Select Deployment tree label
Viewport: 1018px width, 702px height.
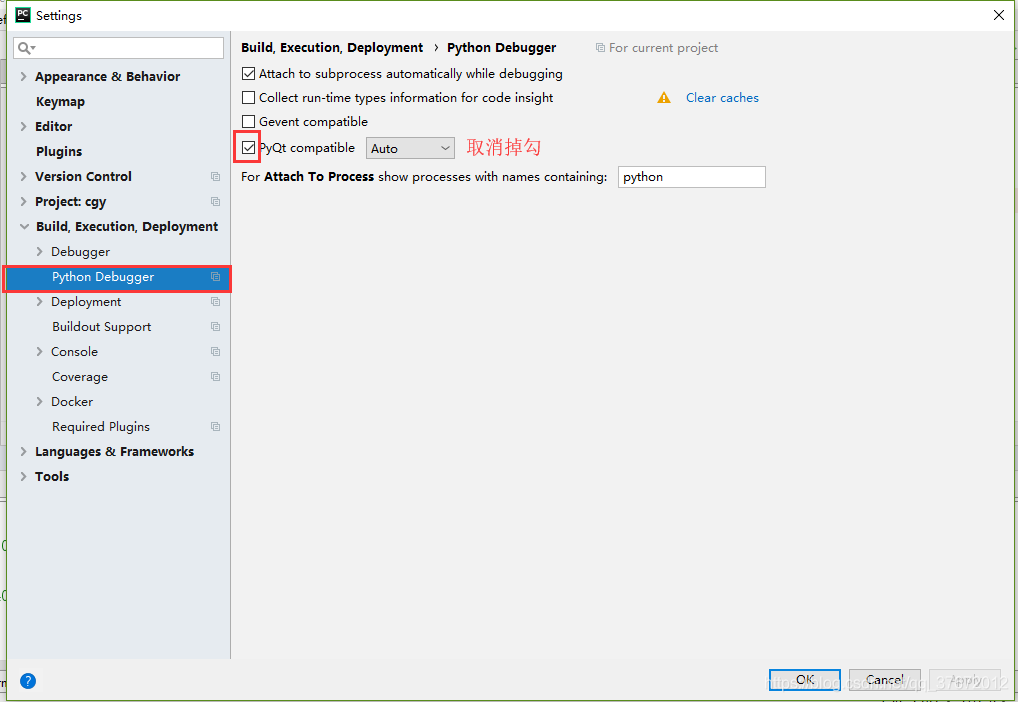coord(86,301)
